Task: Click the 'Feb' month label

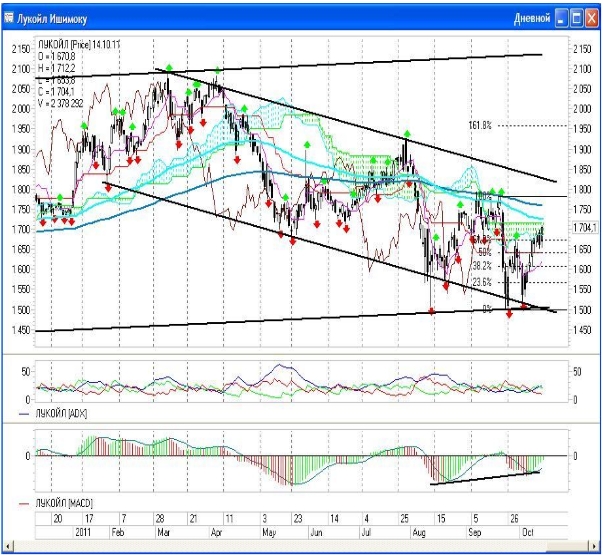Action: pyautogui.click(x=117, y=532)
